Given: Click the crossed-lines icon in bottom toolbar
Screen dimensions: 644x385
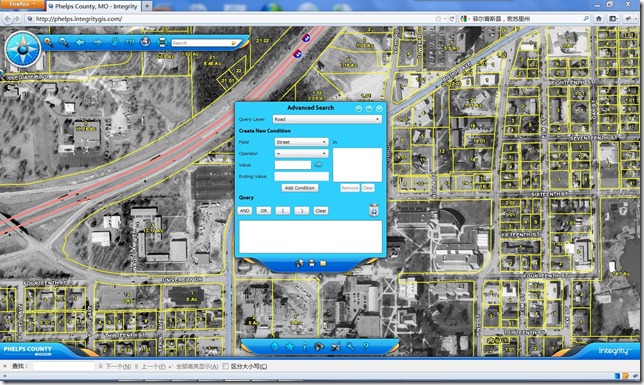Looking at the screenshot, I should 336,347.
